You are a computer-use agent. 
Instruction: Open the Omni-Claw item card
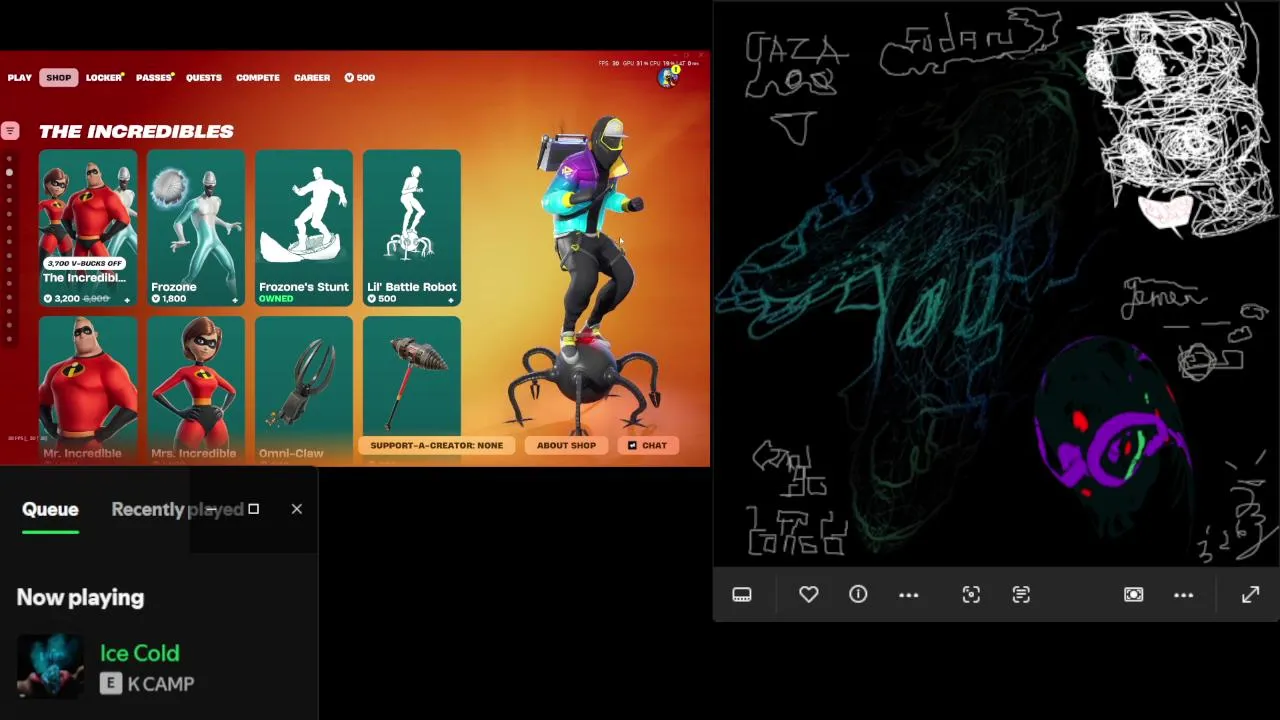pos(304,390)
